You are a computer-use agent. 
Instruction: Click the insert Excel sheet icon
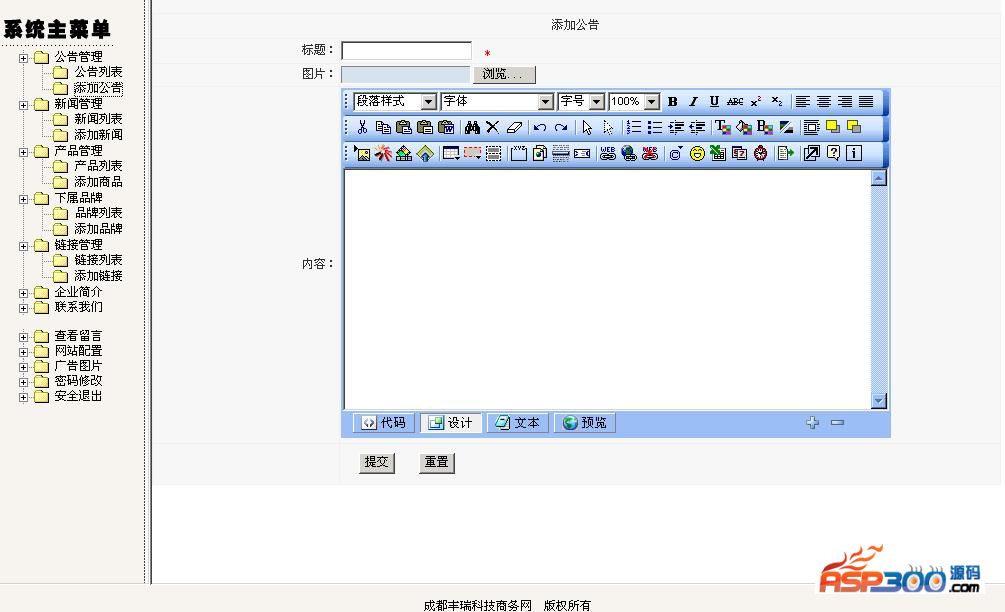[718, 153]
